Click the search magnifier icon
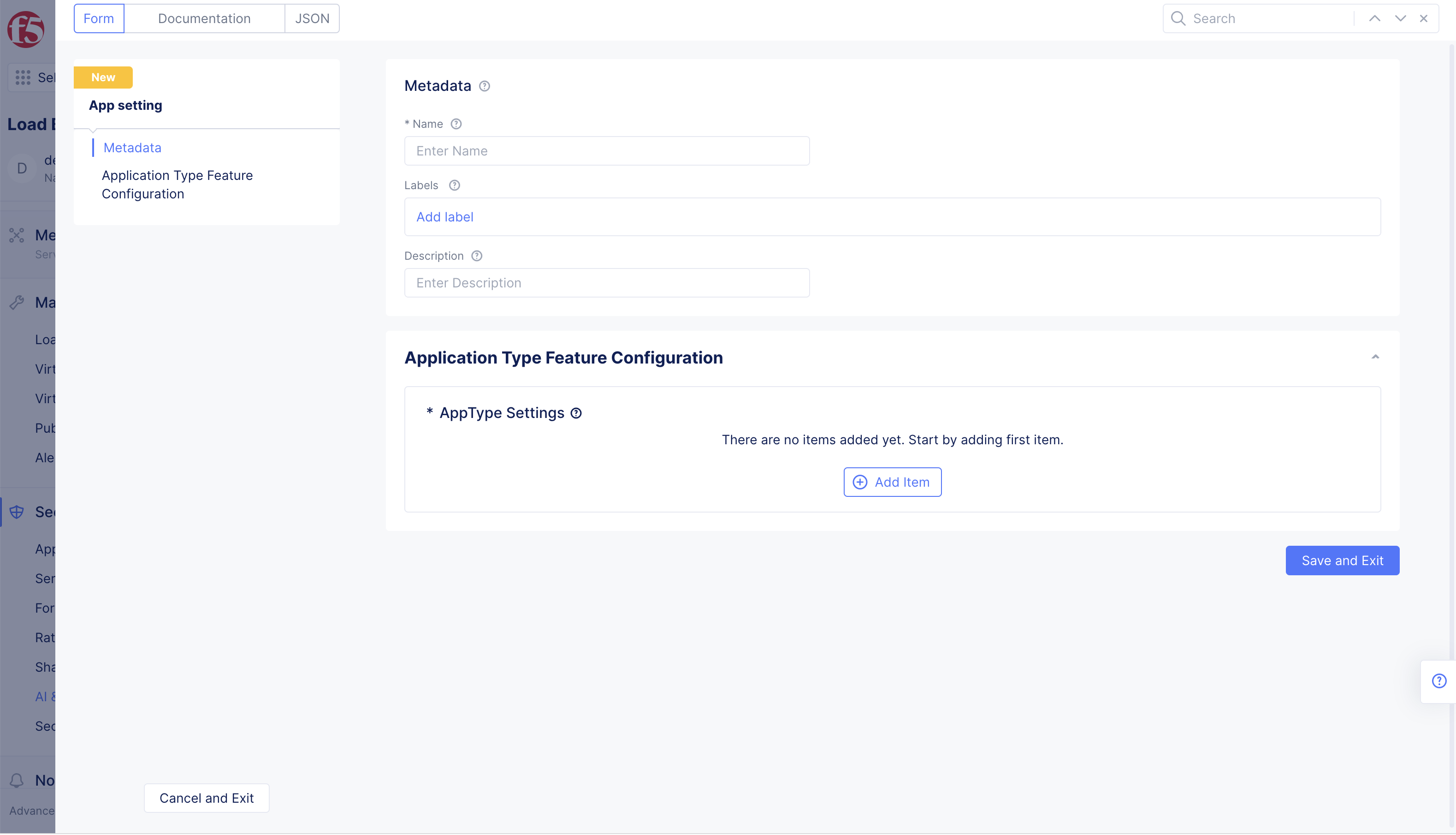Image resolution: width=1456 pixels, height=835 pixels. 1178,18
